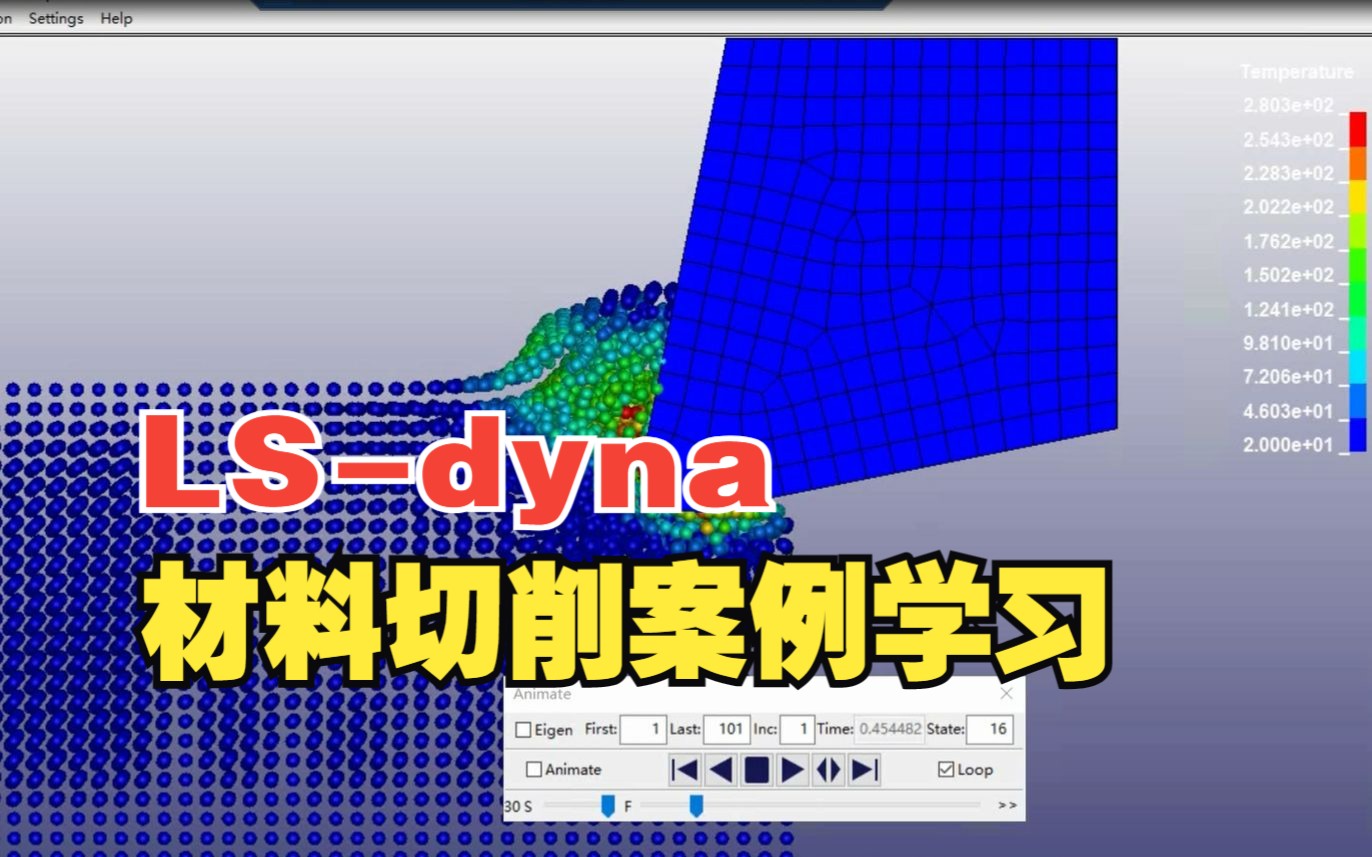
Task: Play the animation in reverse
Action: pos(721,769)
